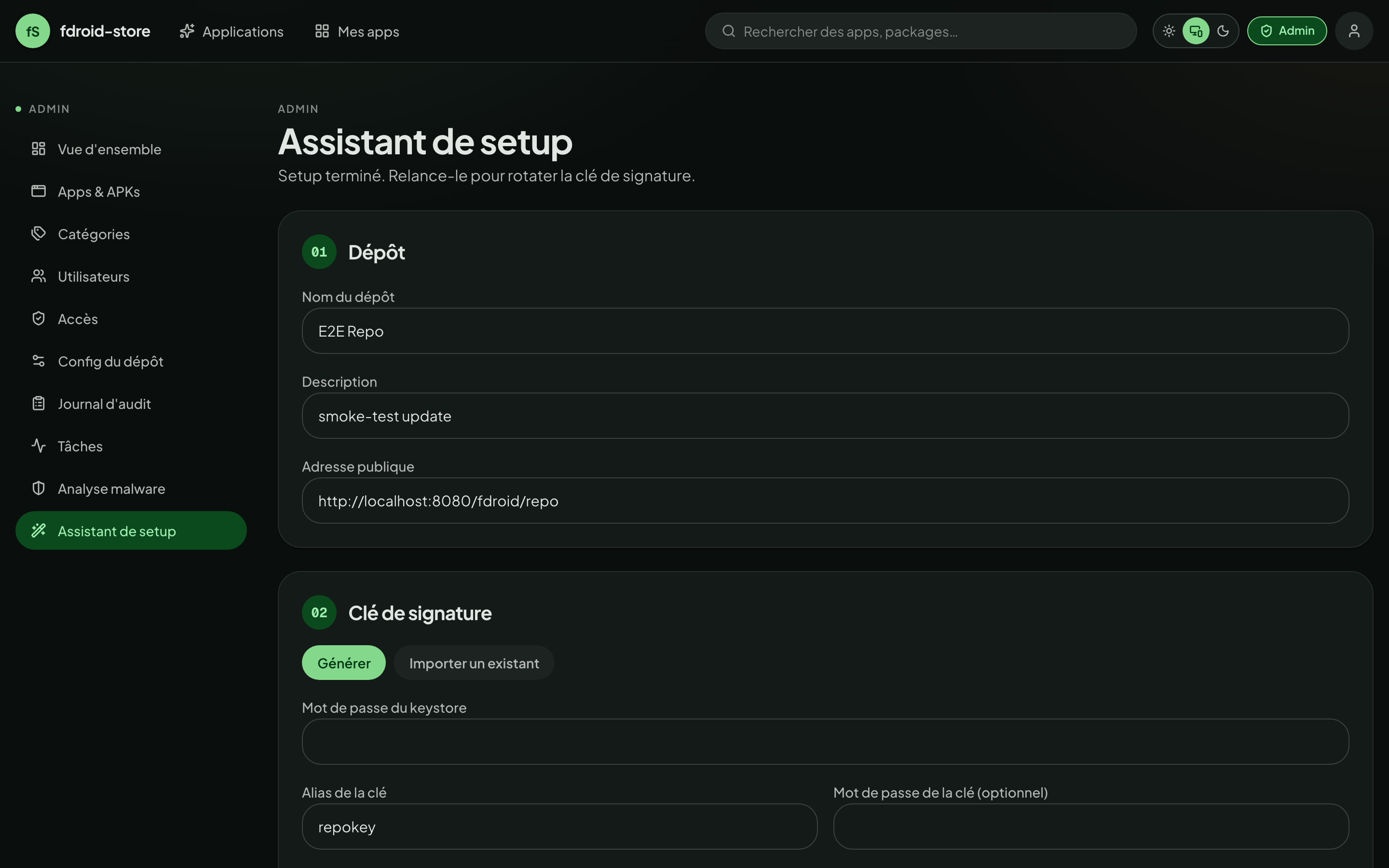Viewport: 1389px width, 868px height.
Task: Open Utilisateurs section
Action: pos(131,276)
